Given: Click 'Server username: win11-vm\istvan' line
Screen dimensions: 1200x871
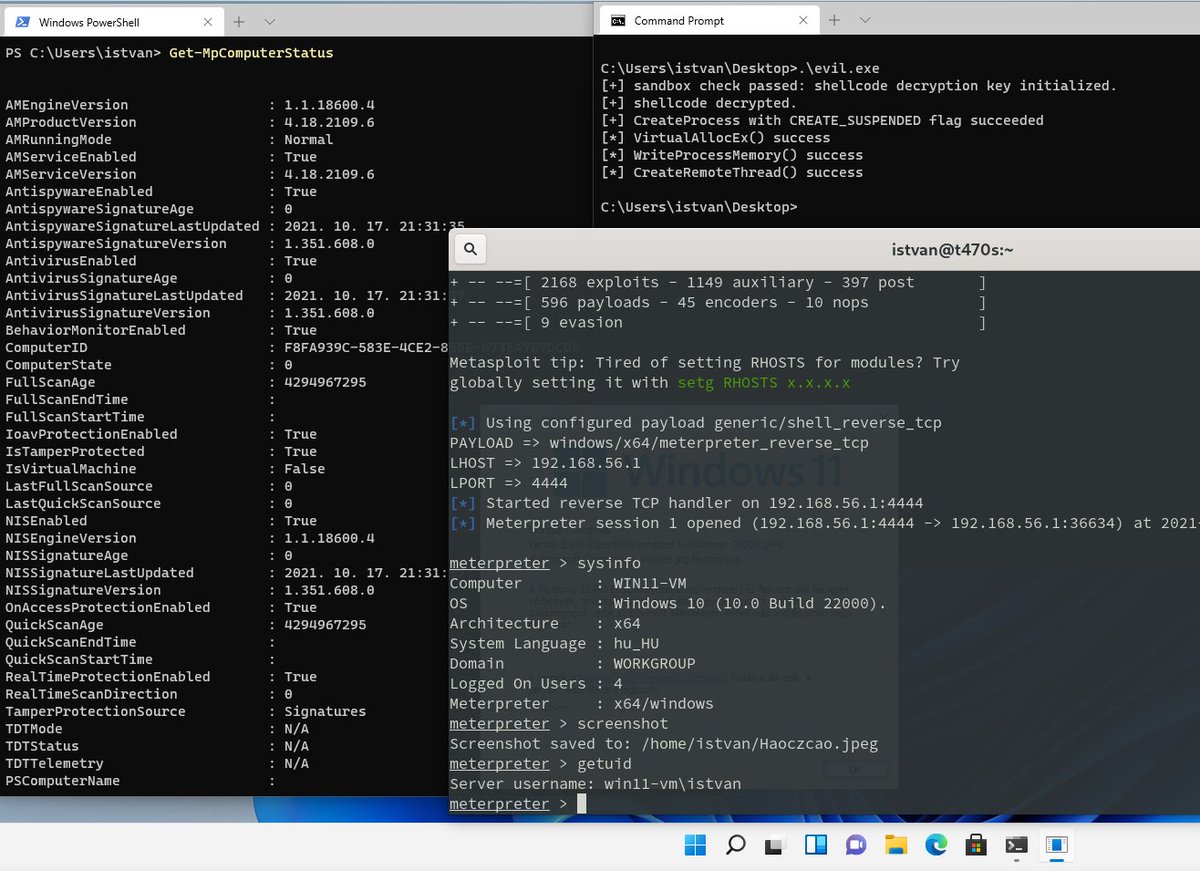Looking at the screenshot, I should 596,783.
